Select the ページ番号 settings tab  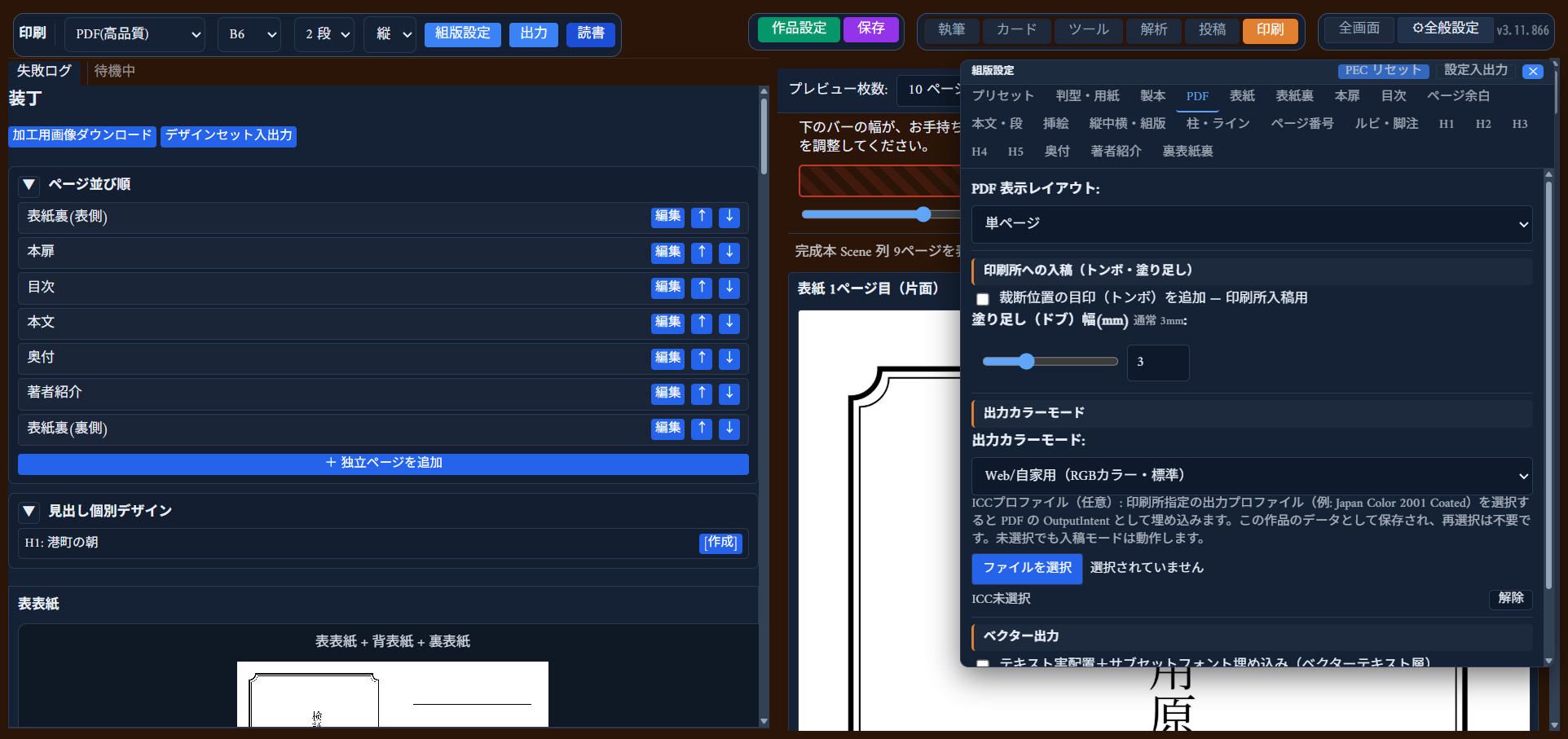coord(1302,124)
